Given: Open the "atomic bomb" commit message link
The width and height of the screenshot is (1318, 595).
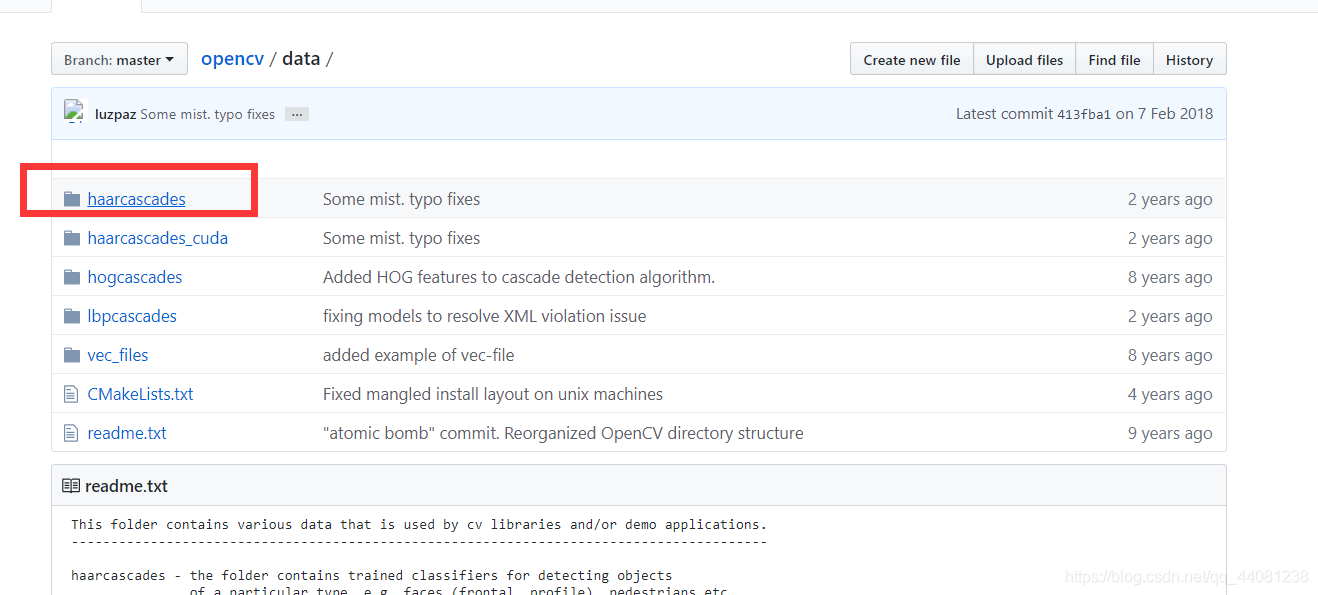Looking at the screenshot, I should (x=563, y=433).
